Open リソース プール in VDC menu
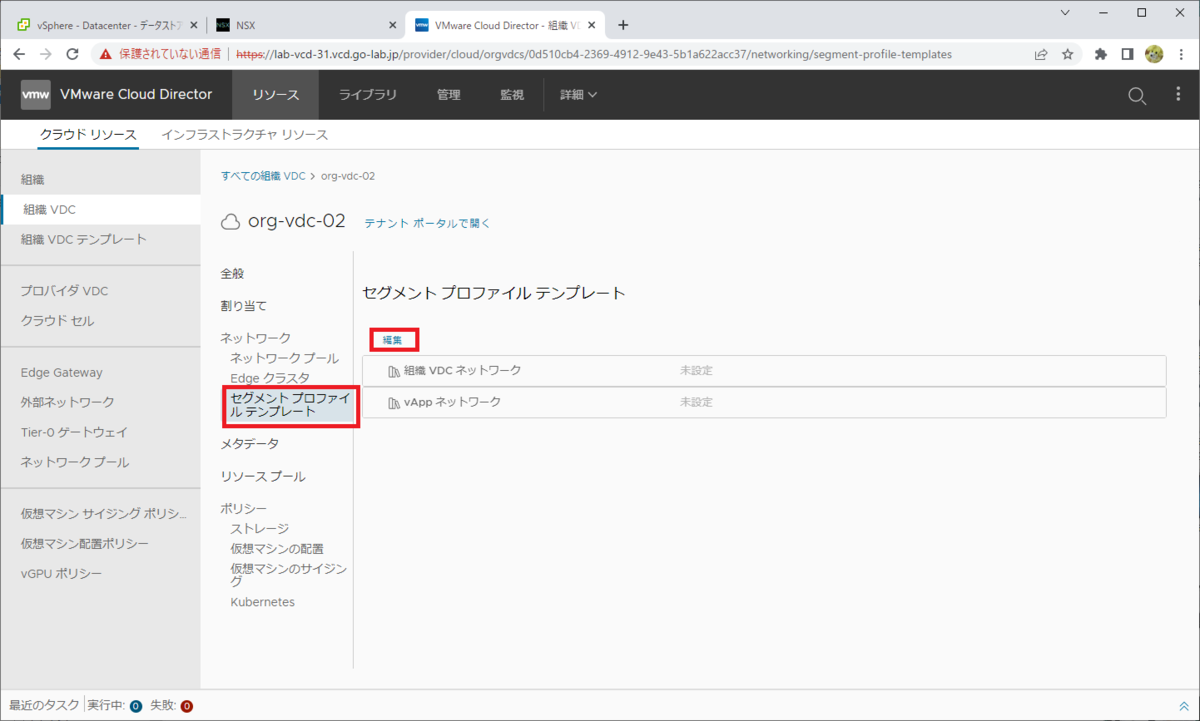 (x=263, y=477)
